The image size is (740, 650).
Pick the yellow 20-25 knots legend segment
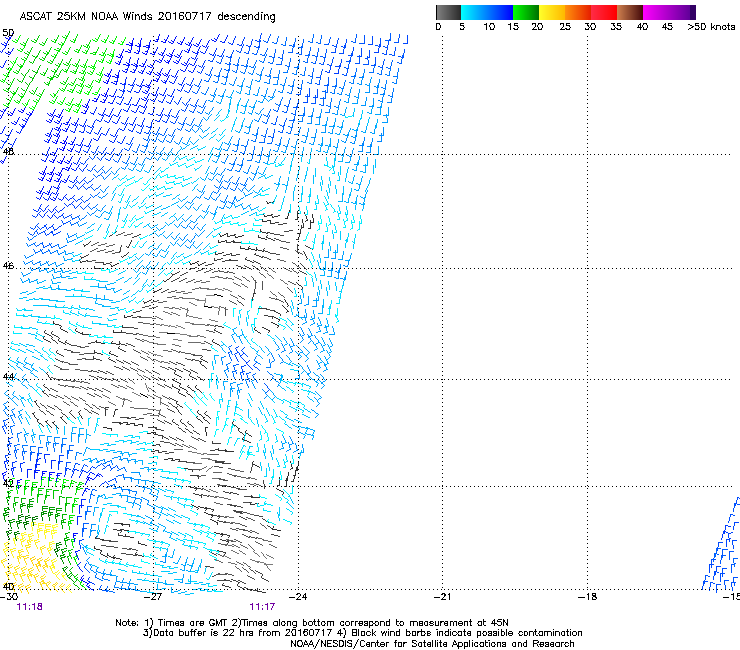[552, 12]
